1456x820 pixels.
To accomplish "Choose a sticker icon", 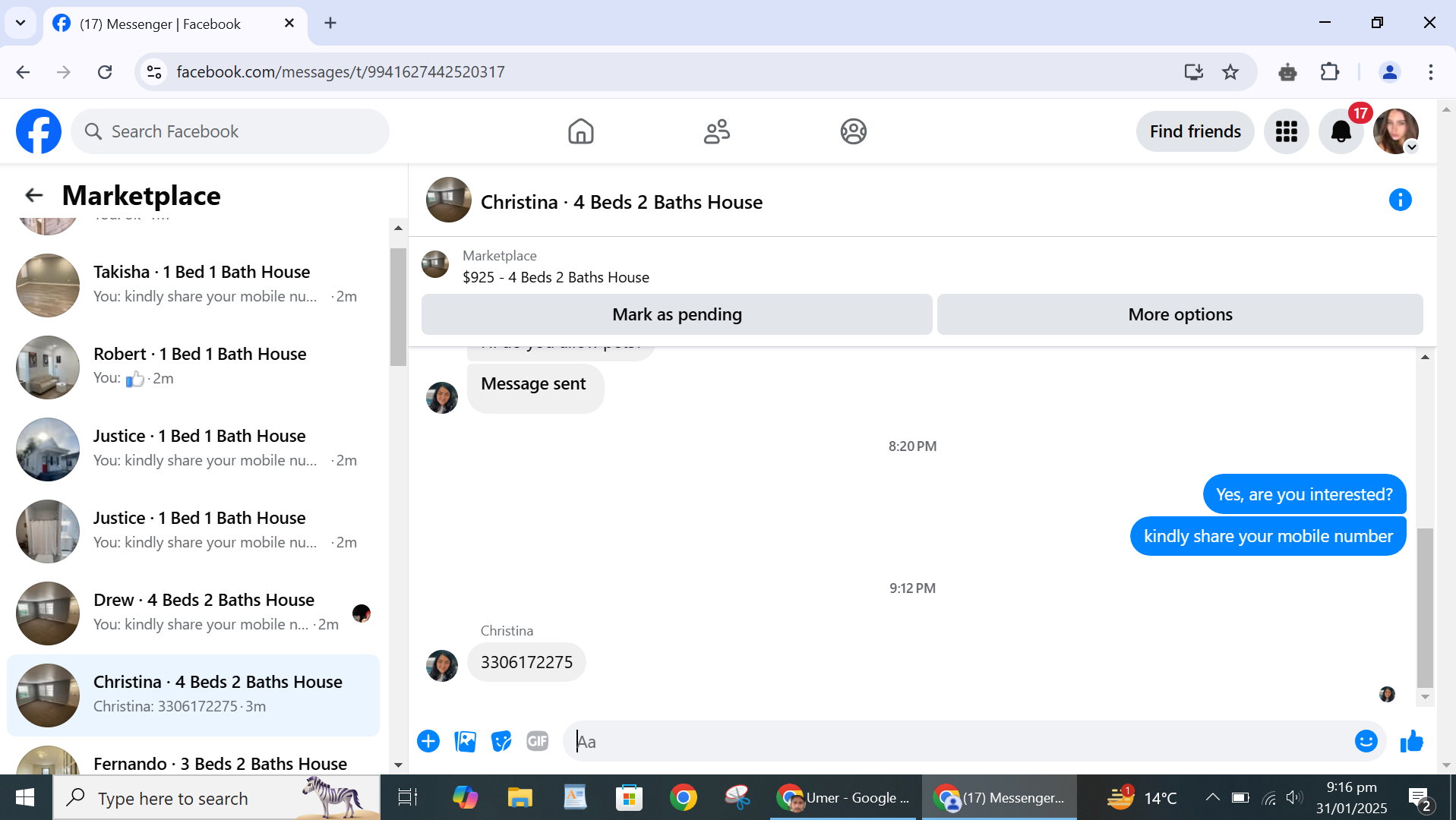I will [501, 741].
